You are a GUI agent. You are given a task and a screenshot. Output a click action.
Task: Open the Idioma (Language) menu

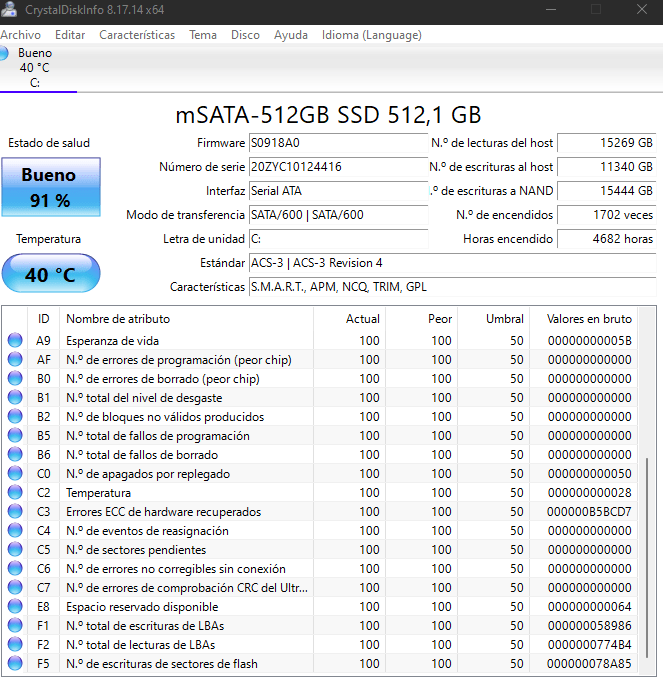click(x=371, y=35)
